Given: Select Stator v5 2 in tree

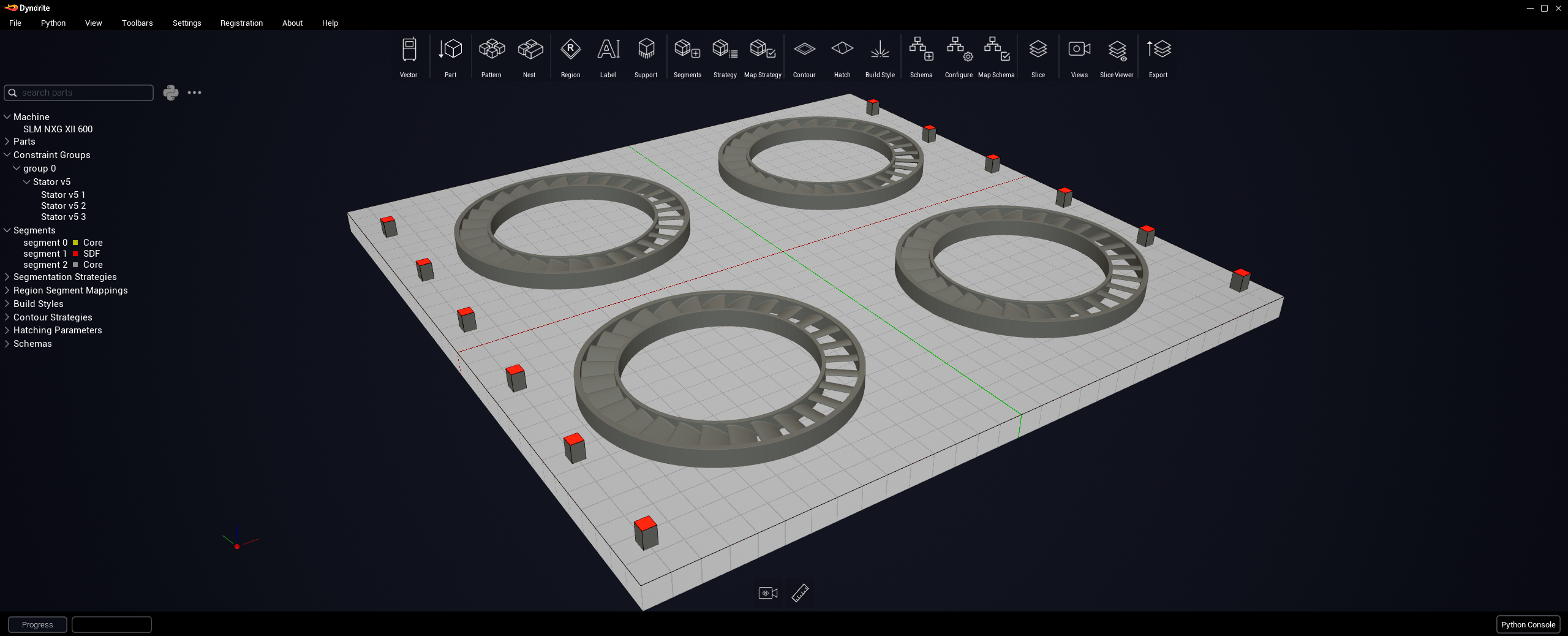Looking at the screenshot, I should [63, 206].
